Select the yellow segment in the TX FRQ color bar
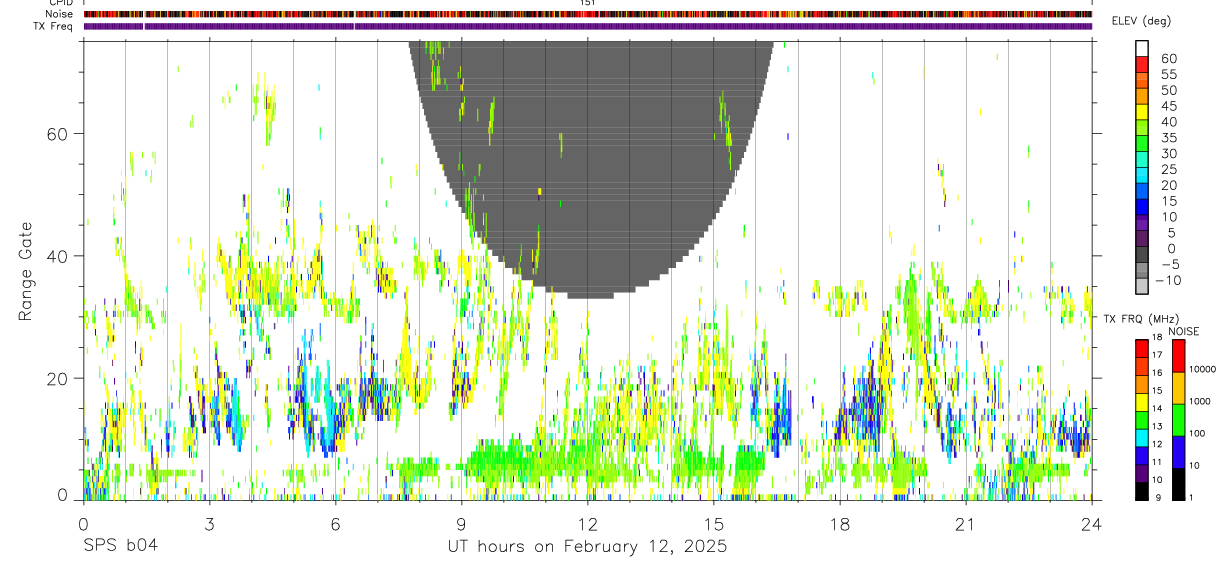1228x567 pixels. pos(1142,402)
